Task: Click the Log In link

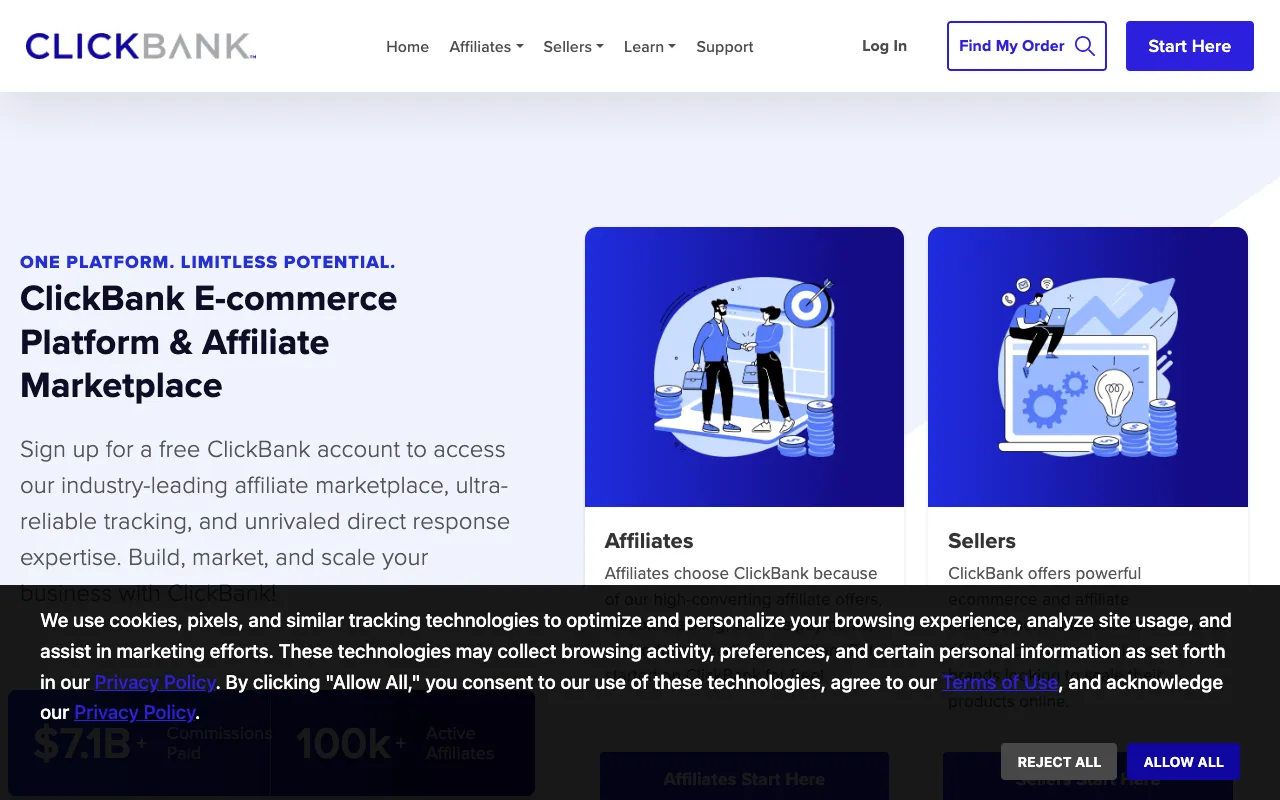Action: 884,46
